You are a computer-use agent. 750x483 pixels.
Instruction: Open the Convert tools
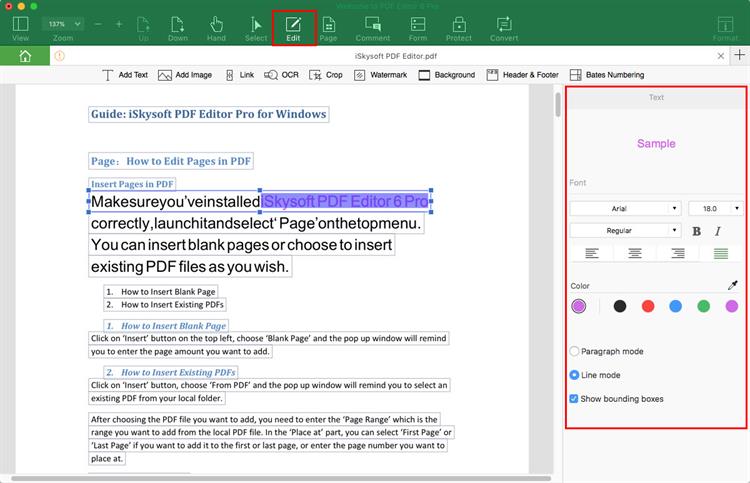(x=504, y=29)
